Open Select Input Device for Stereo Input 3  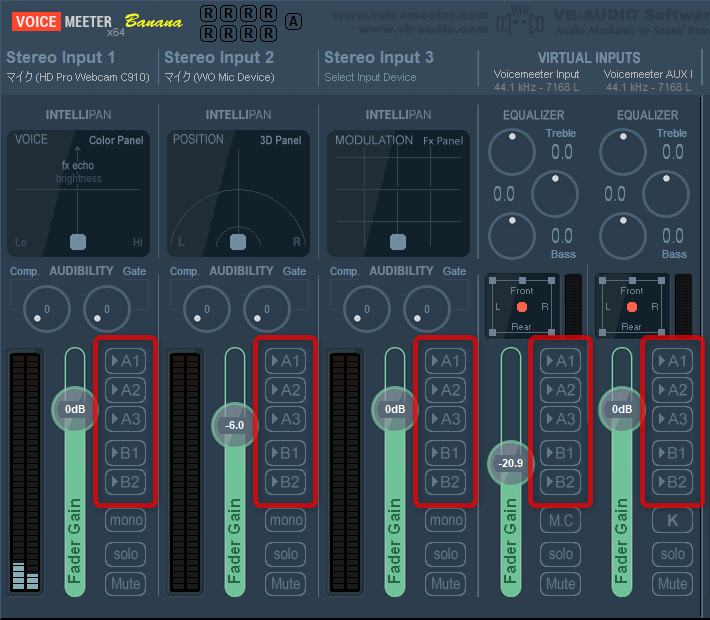point(370,77)
